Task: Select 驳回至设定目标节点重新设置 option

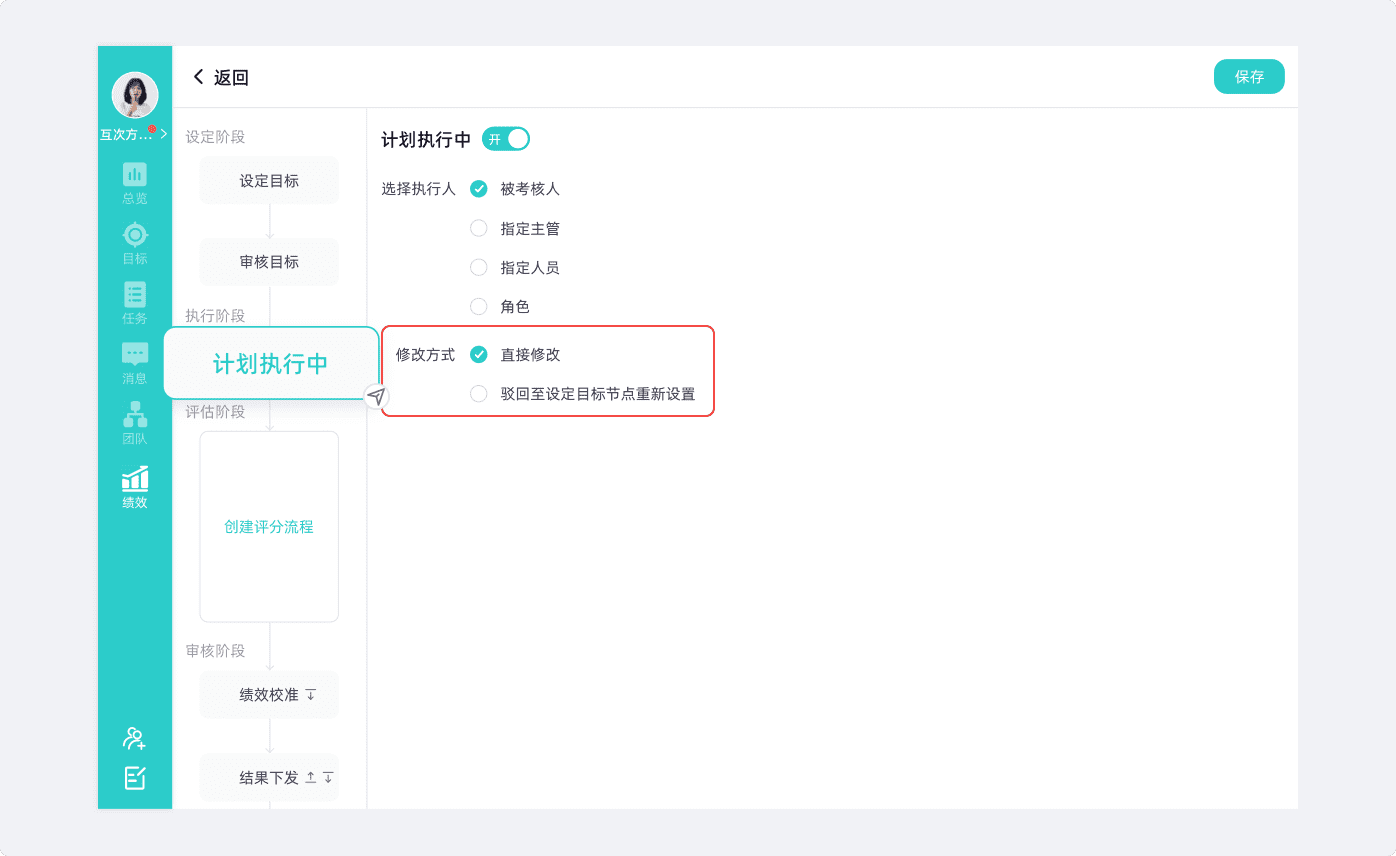Action: click(479, 393)
